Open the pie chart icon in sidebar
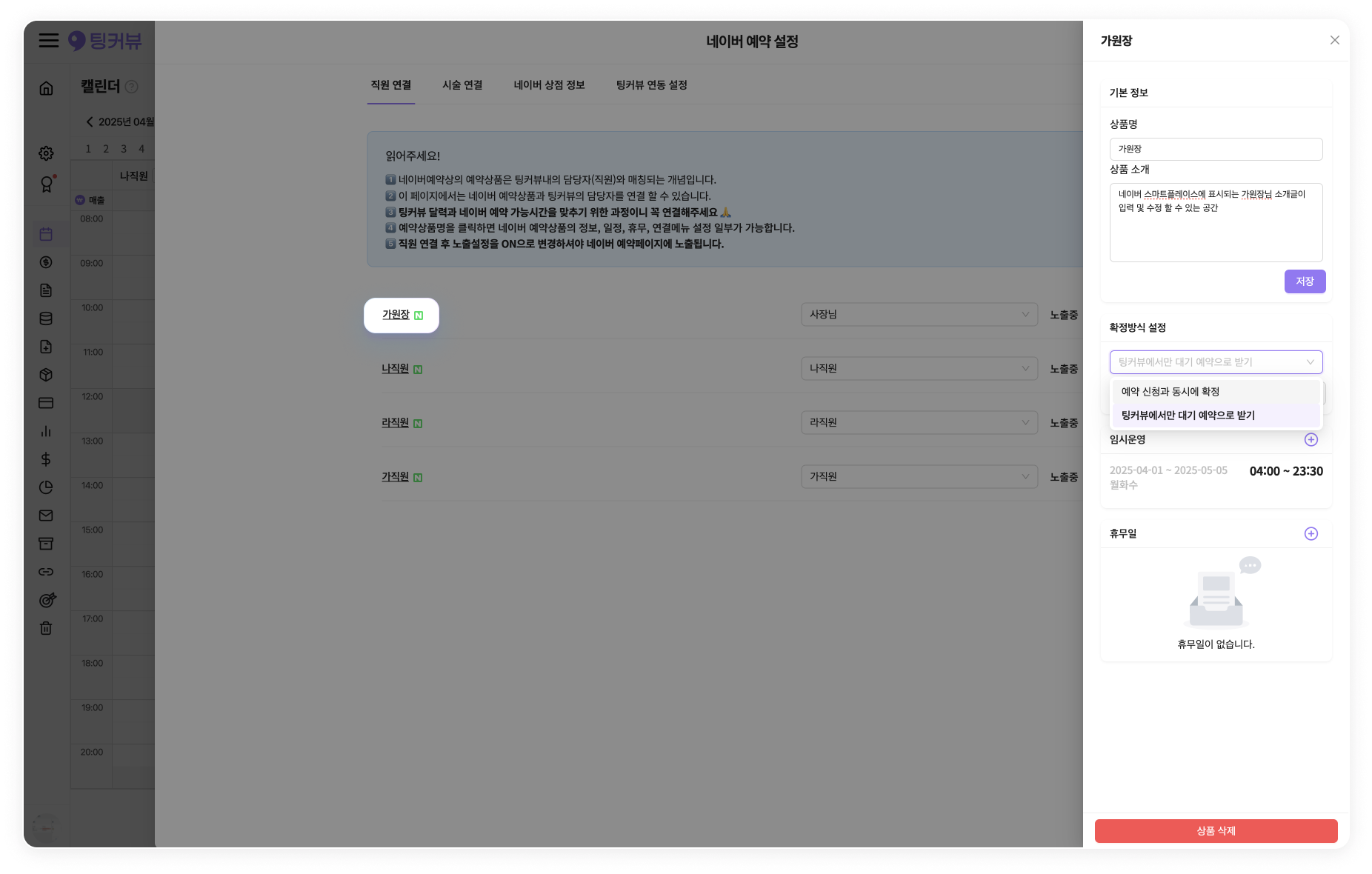Image resolution: width=1372 pixels, height=874 pixels. (x=46, y=487)
